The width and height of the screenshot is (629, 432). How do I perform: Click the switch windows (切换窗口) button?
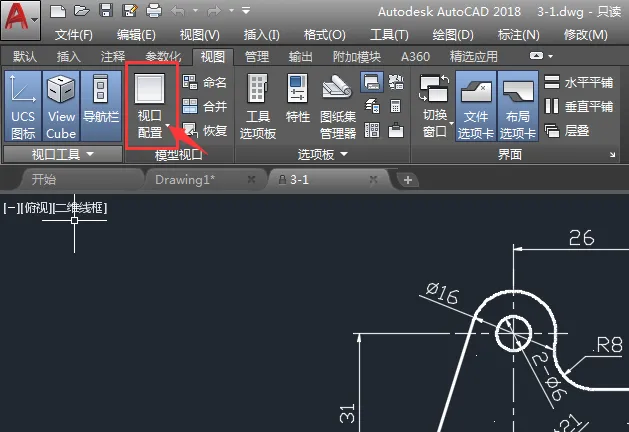tap(434, 106)
